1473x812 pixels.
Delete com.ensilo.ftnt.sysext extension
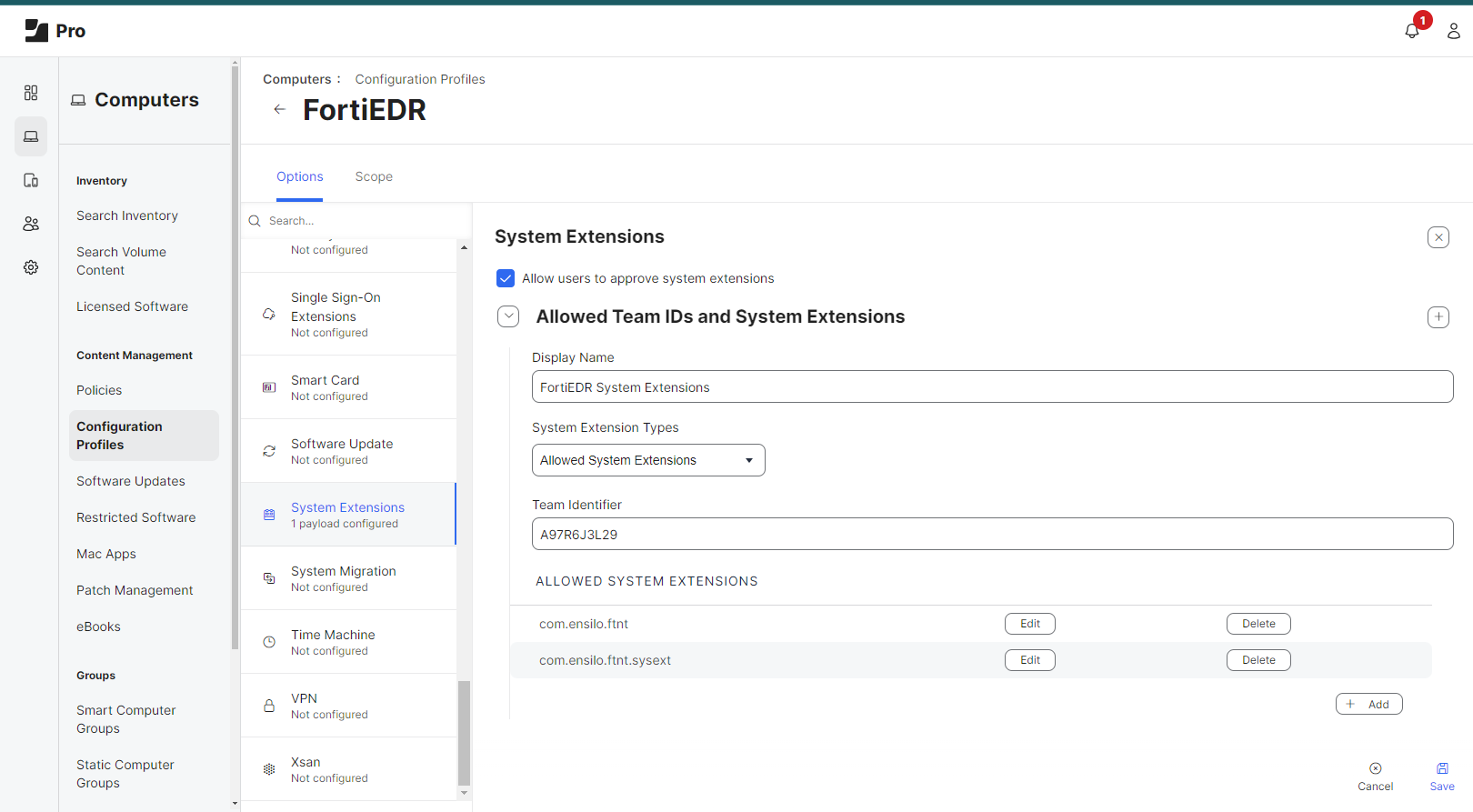pos(1258,660)
